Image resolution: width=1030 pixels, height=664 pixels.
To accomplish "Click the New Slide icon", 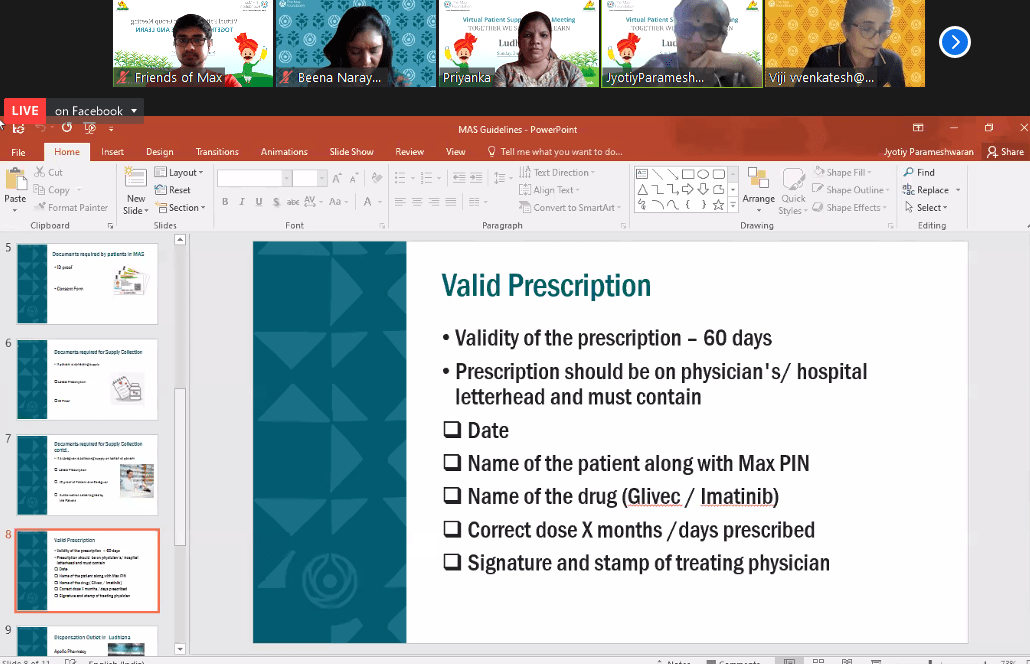I will pos(135,179).
